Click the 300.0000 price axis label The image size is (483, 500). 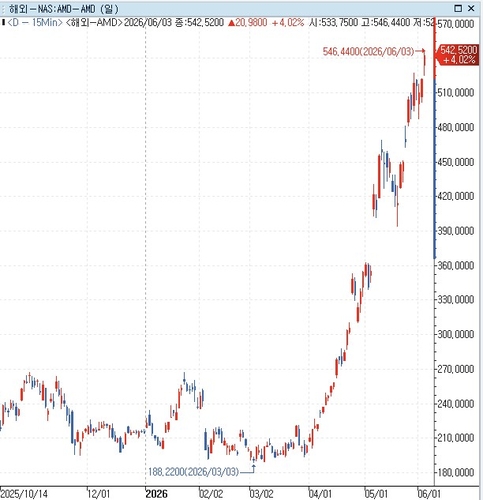(x=456, y=334)
